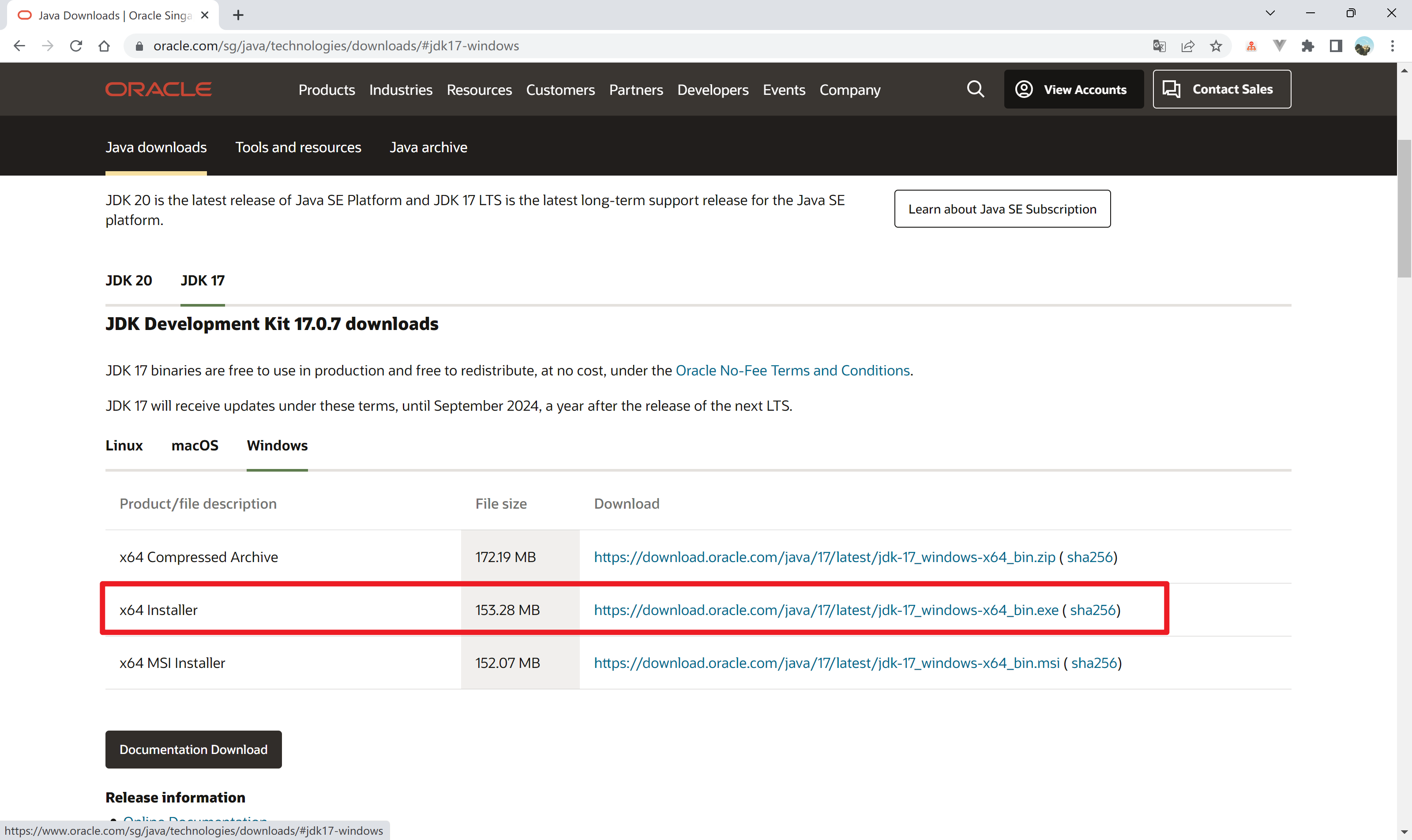The height and width of the screenshot is (840, 1412).
Task: Switch to the JDK 20 tab
Action: 128,280
